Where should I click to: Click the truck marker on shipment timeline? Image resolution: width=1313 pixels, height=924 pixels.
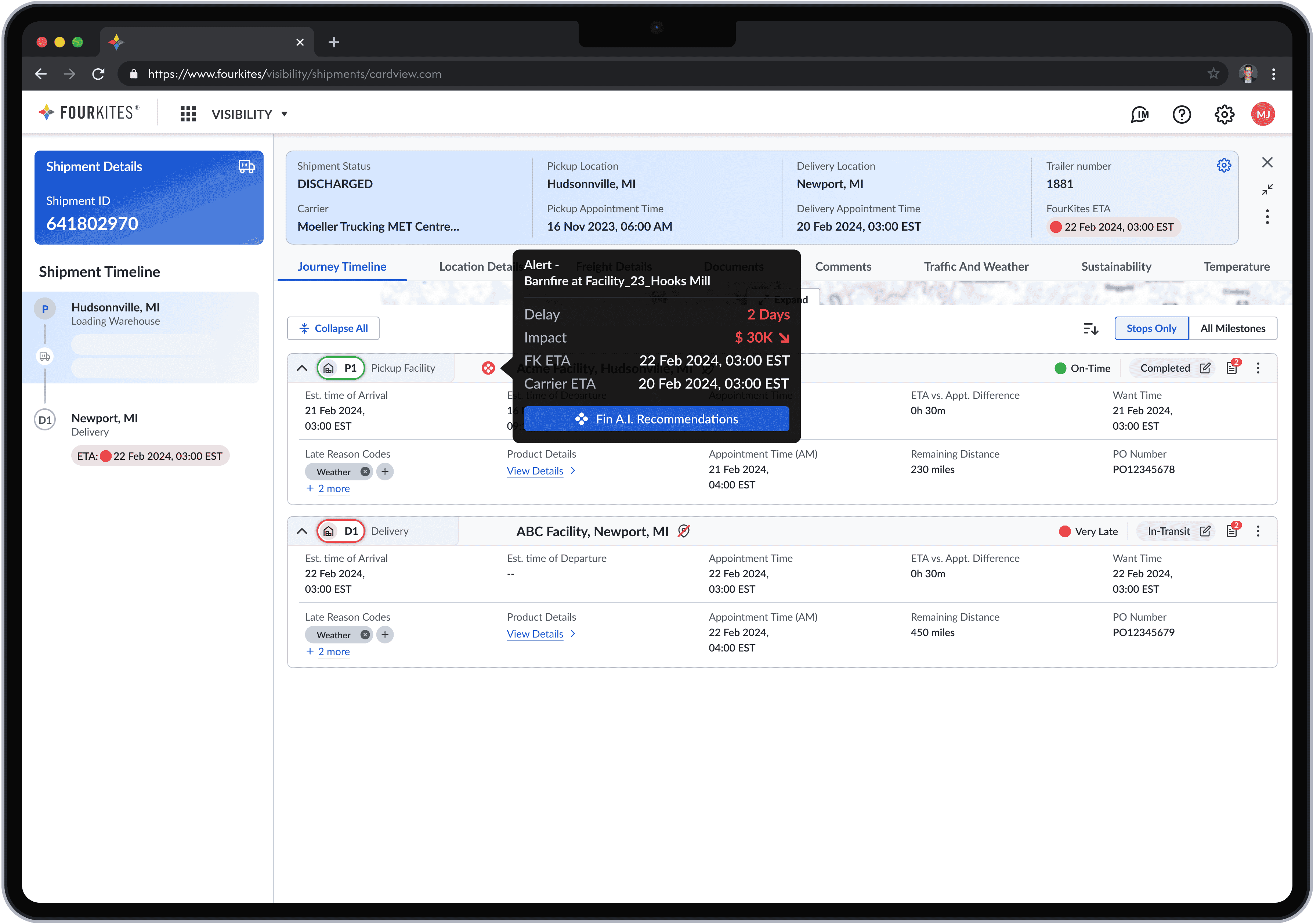point(44,357)
